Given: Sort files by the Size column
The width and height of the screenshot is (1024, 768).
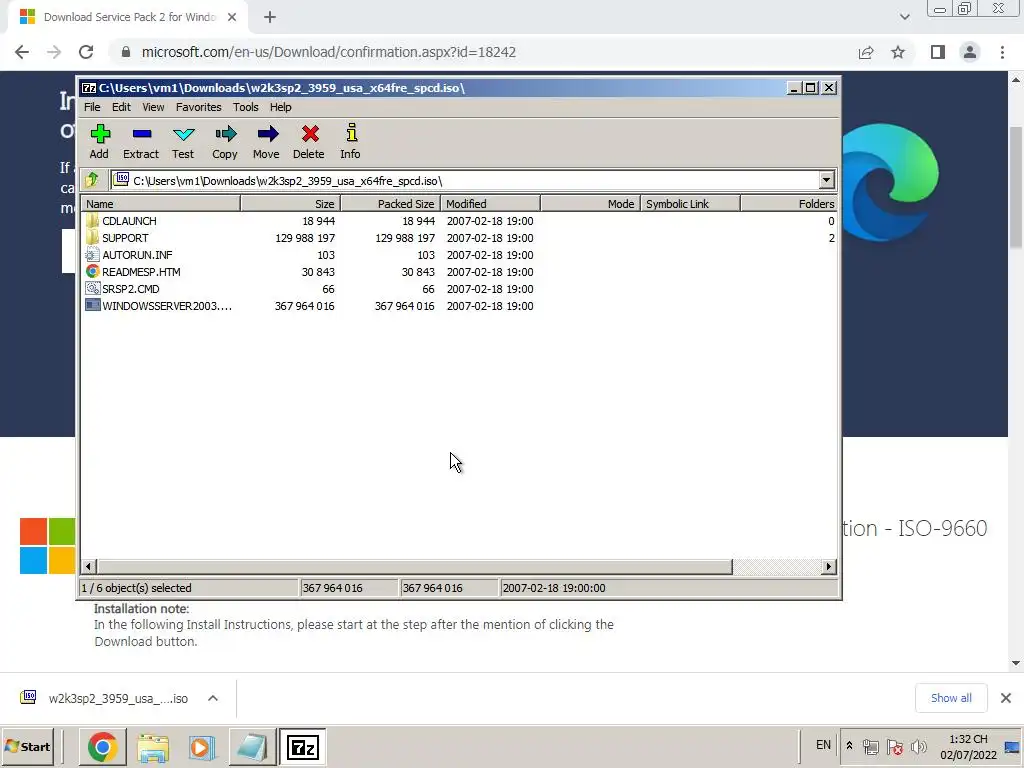Looking at the screenshot, I should pos(291,204).
